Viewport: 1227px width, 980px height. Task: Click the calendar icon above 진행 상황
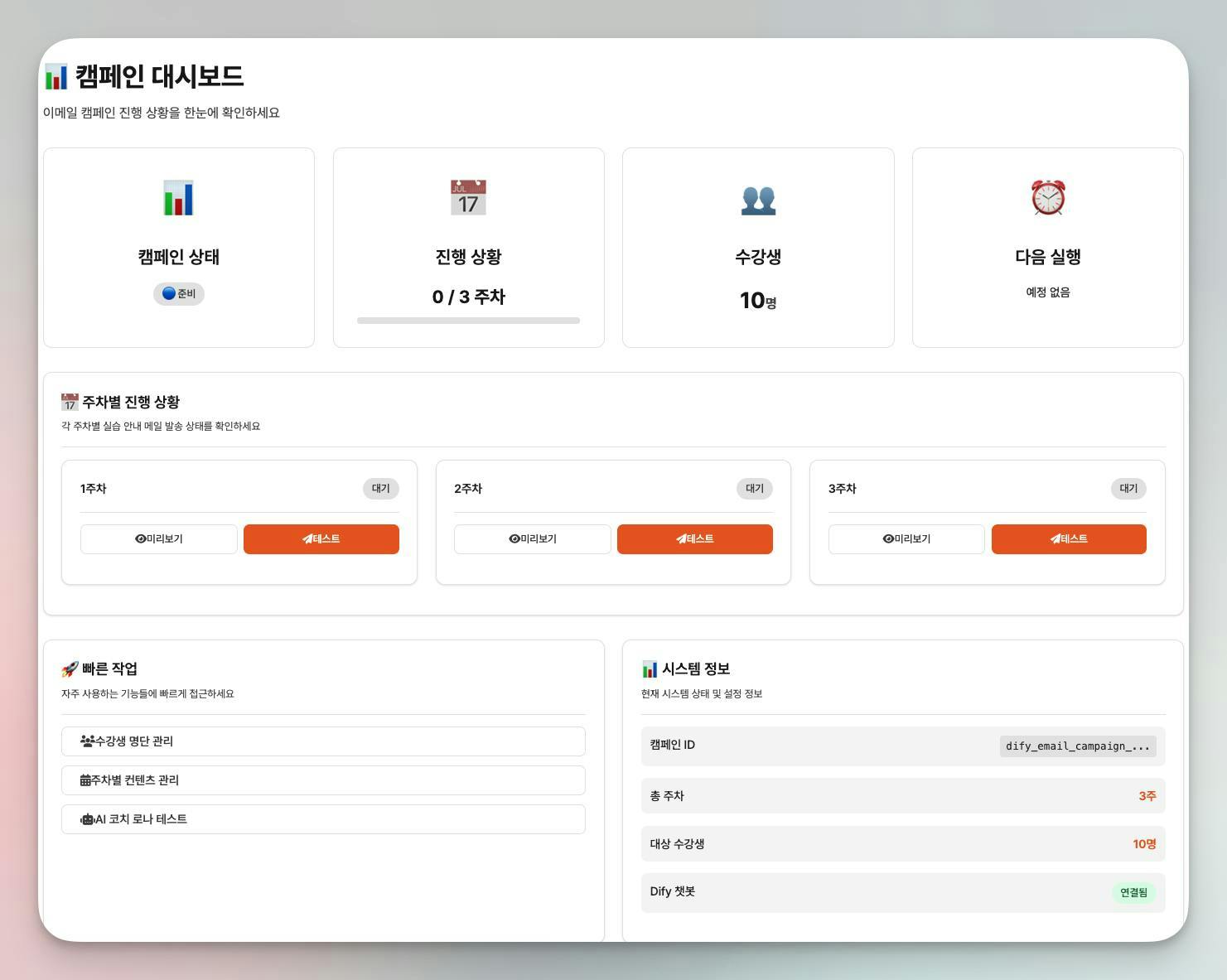click(468, 198)
